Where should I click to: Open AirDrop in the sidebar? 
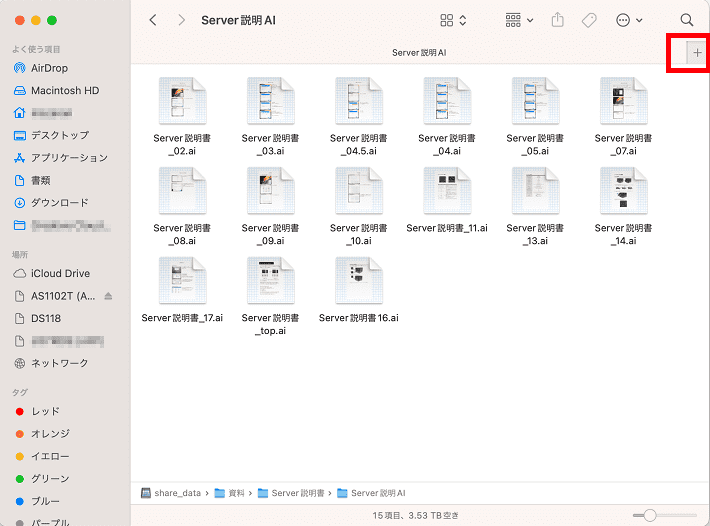tap(49, 68)
